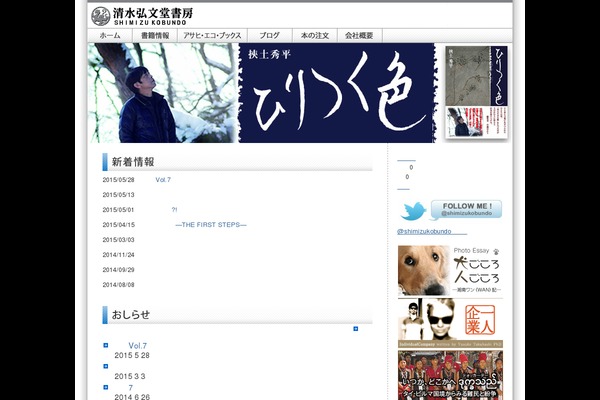Click the Shimizu Kobundo logo
600x400 pixels.
(142, 16)
